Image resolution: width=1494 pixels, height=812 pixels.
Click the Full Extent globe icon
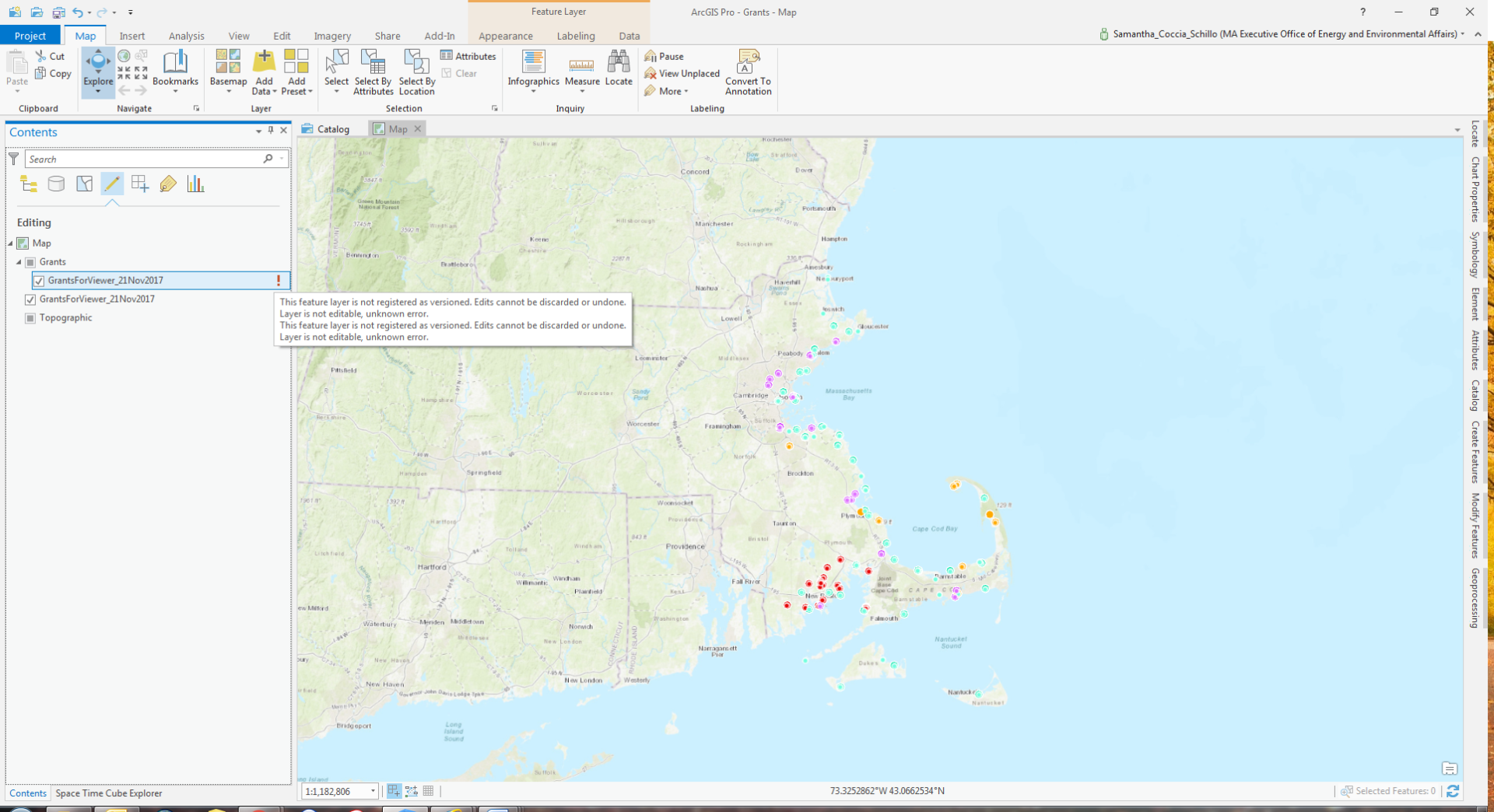(124, 56)
